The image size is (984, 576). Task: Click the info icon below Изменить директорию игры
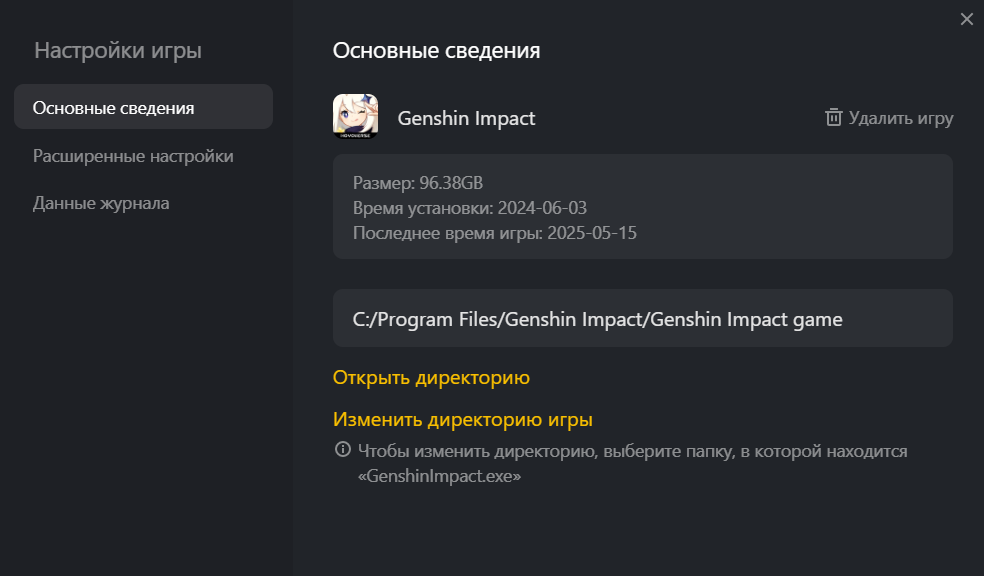[x=343, y=451]
